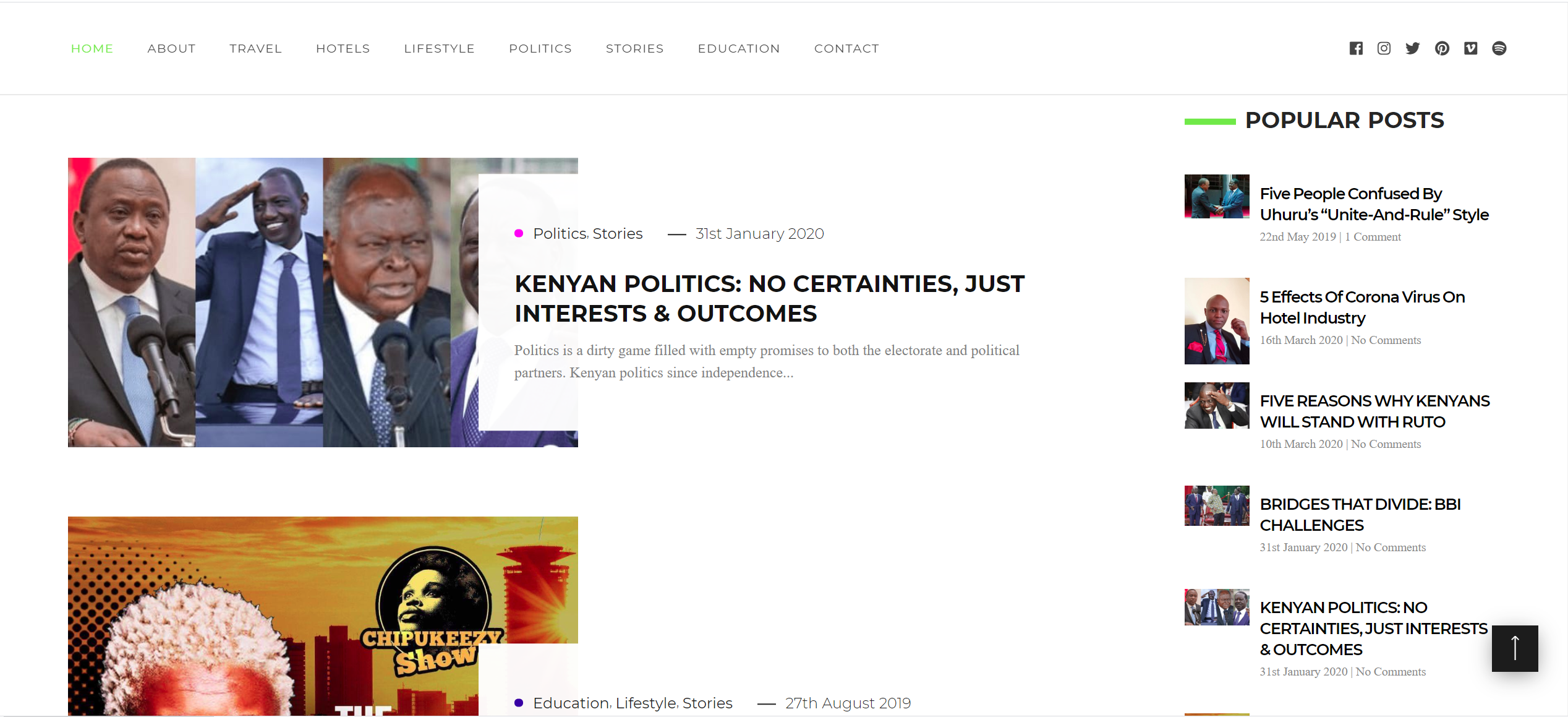
Task: Open the Pinterest social icon
Action: (1442, 48)
